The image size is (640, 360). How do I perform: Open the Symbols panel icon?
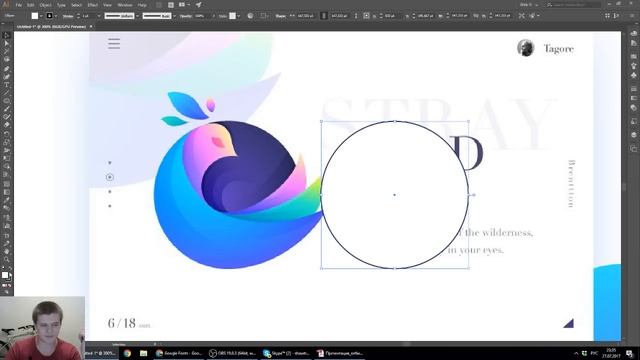pos(633,76)
